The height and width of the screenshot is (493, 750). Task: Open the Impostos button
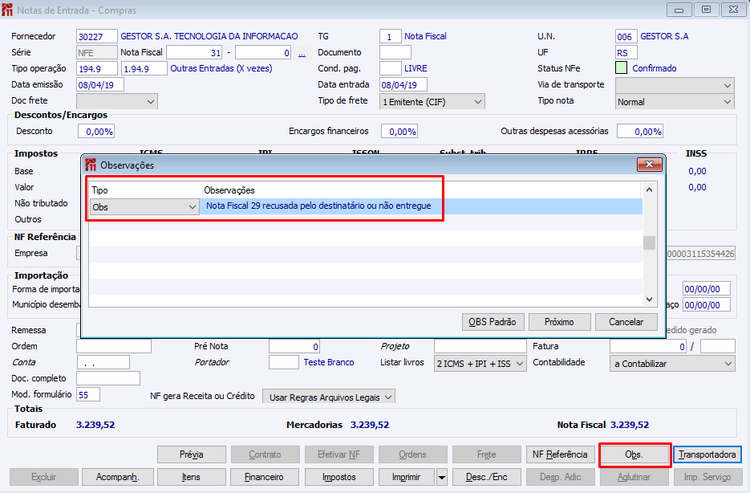coord(339,477)
